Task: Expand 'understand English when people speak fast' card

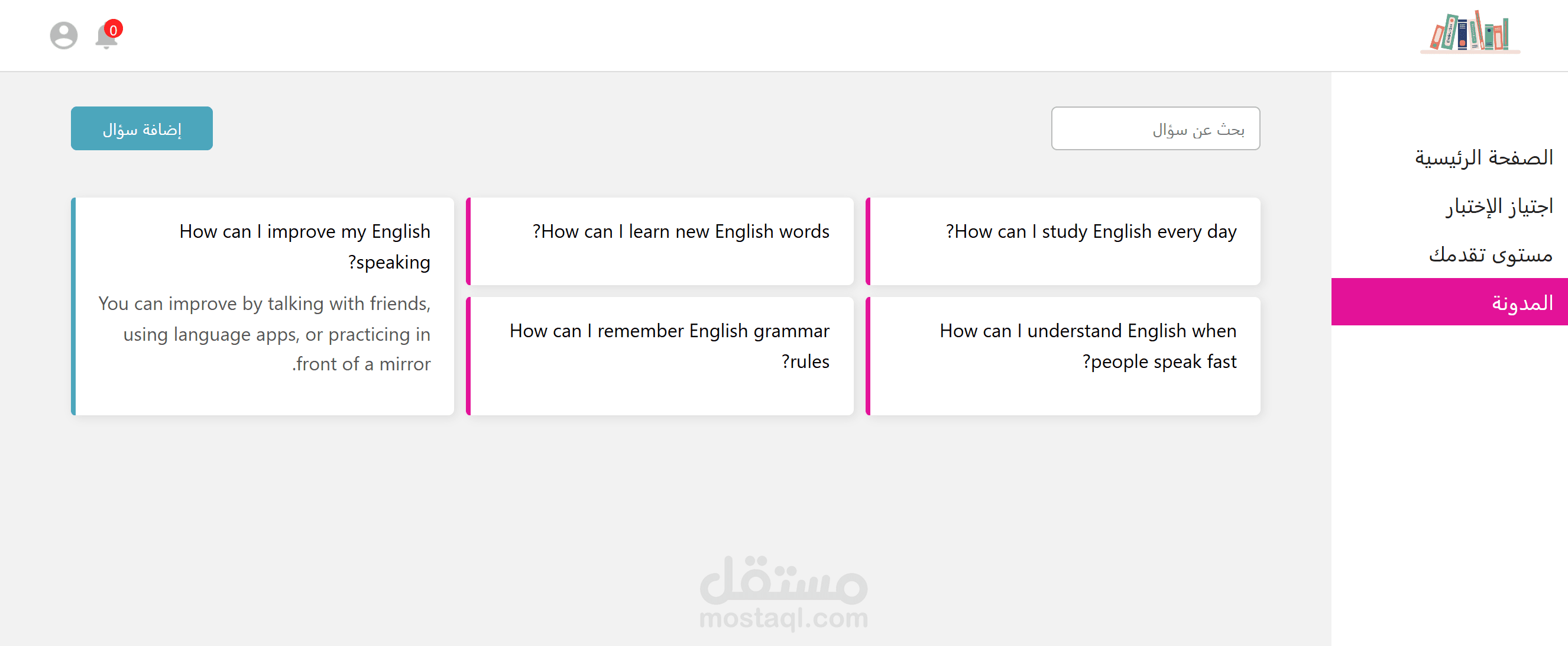Action: click(1087, 345)
